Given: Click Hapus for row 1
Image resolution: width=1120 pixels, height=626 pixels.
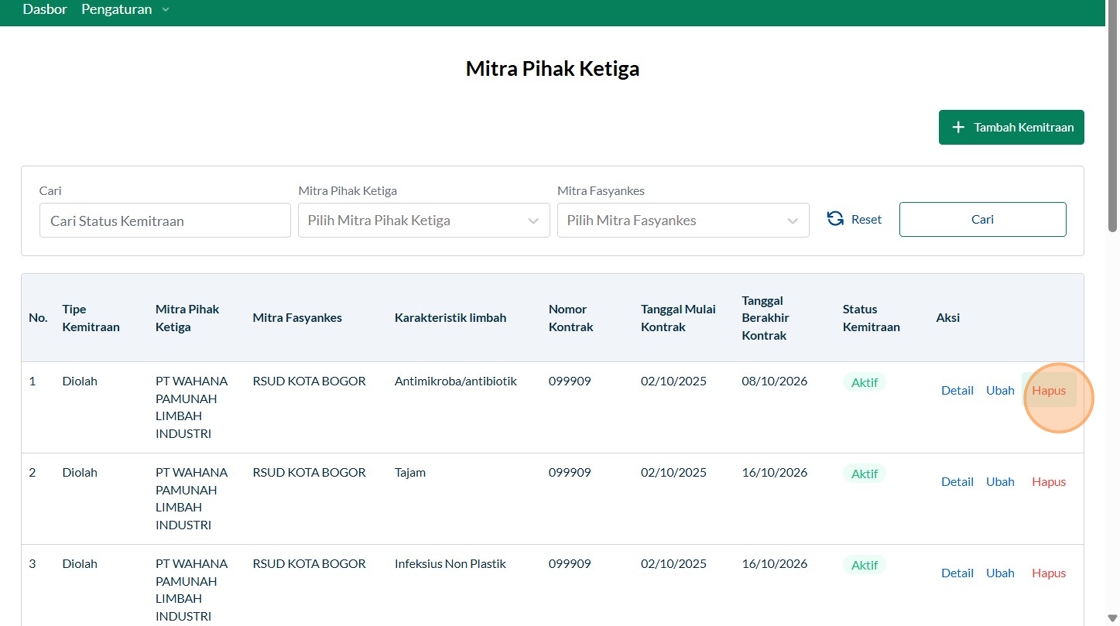Looking at the screenshot, I should (x=1049, y=390).
